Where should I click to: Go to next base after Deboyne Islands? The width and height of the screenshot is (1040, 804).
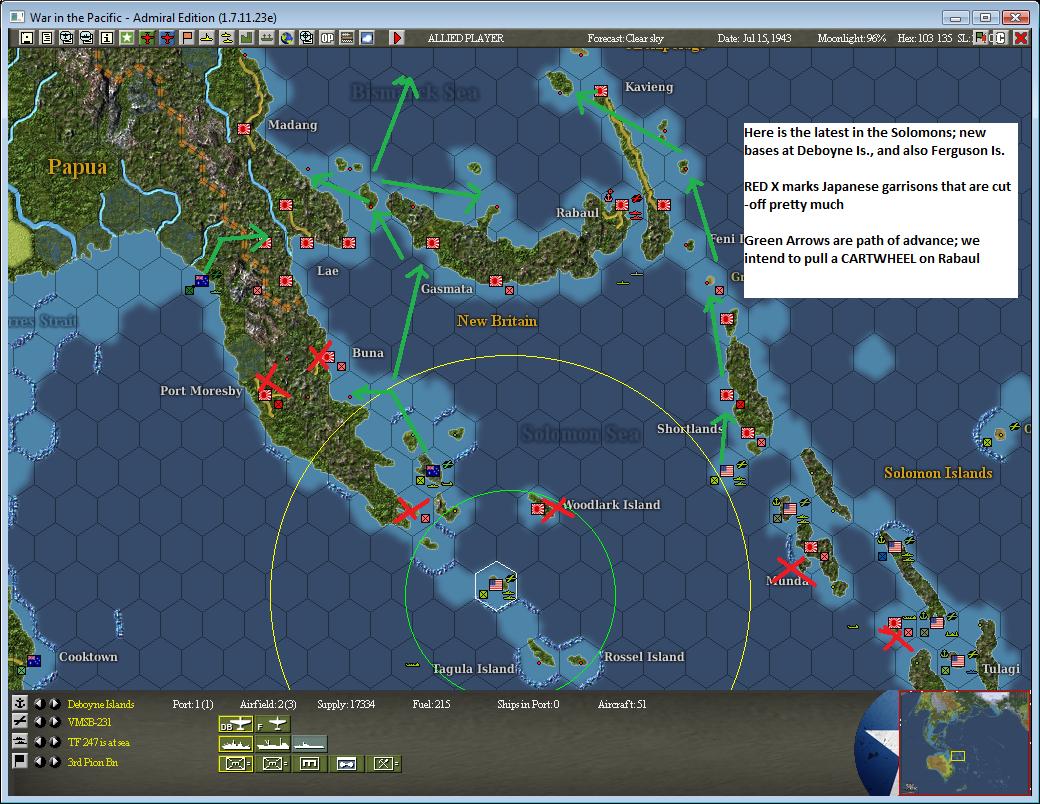point(55,704)
